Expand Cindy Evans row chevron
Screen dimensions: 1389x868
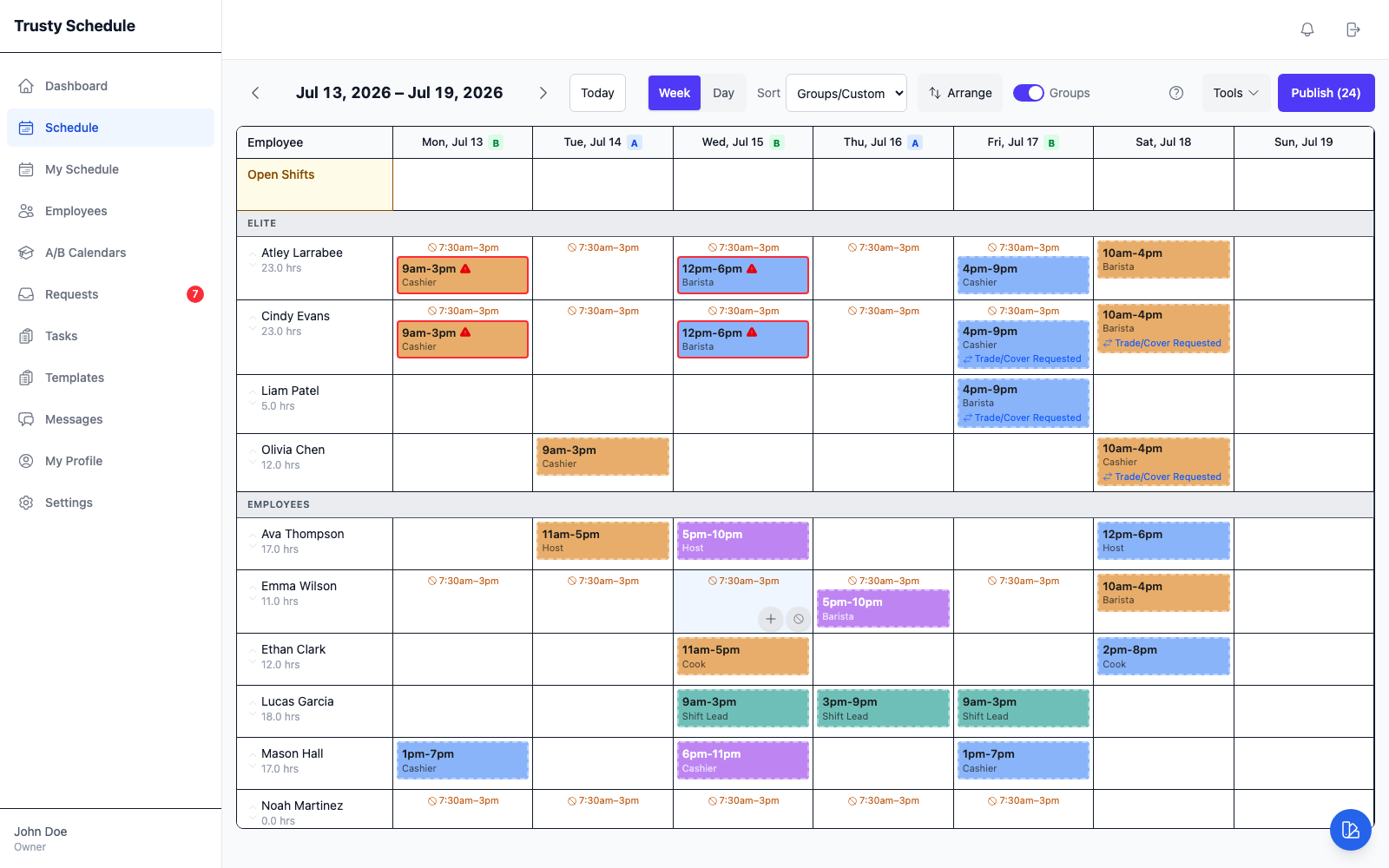coord(253,323)
